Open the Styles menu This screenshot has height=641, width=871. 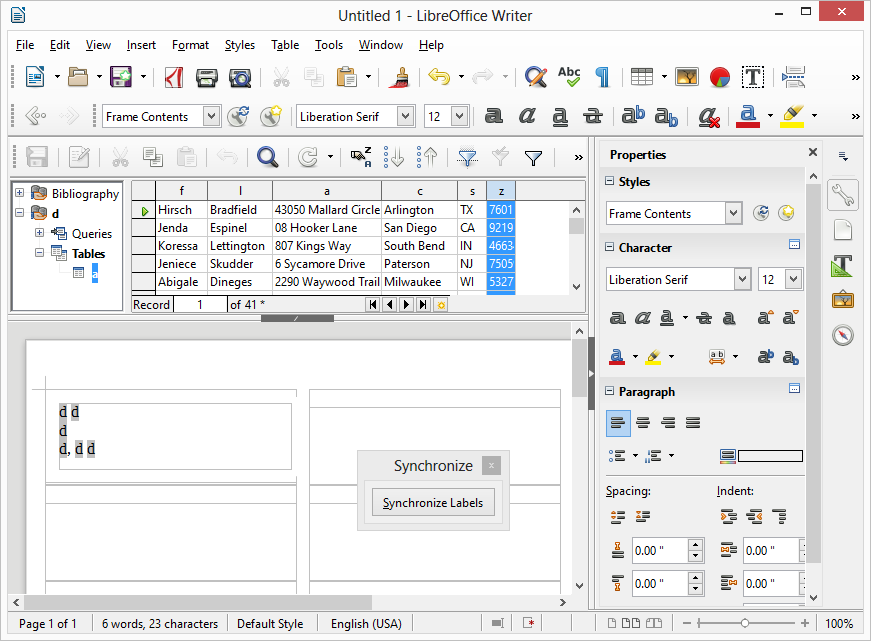[x=239, y=45]
